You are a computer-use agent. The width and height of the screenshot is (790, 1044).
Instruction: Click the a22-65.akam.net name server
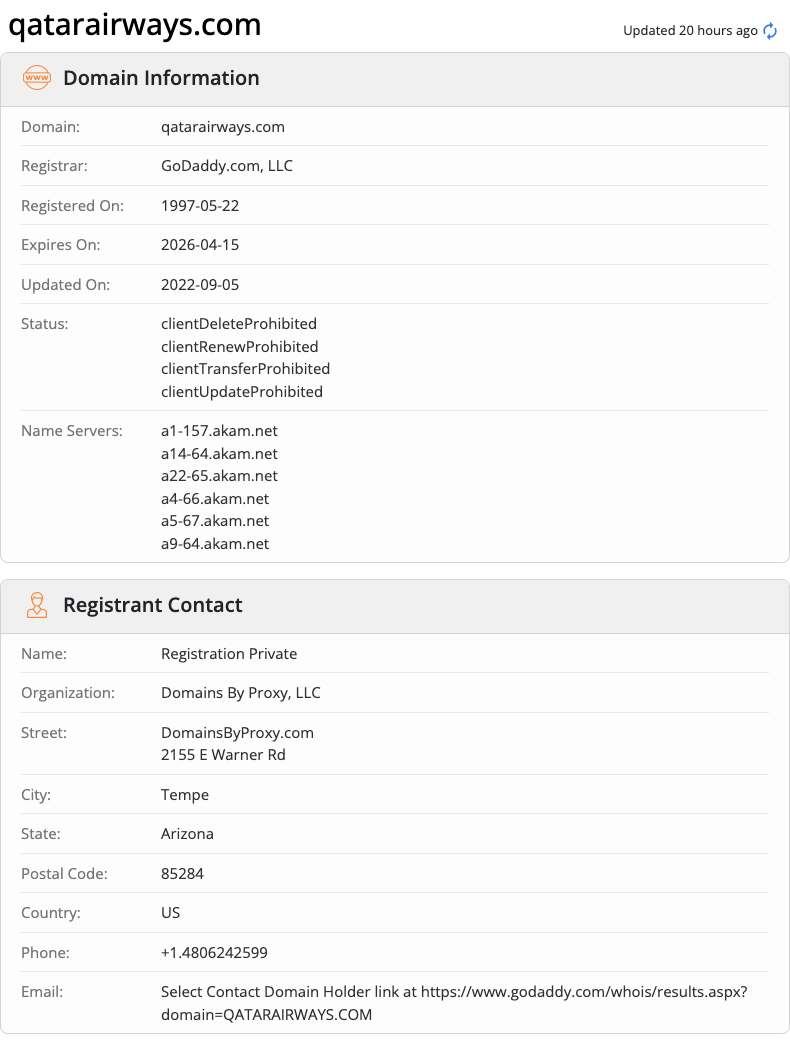tap(219, 476)
